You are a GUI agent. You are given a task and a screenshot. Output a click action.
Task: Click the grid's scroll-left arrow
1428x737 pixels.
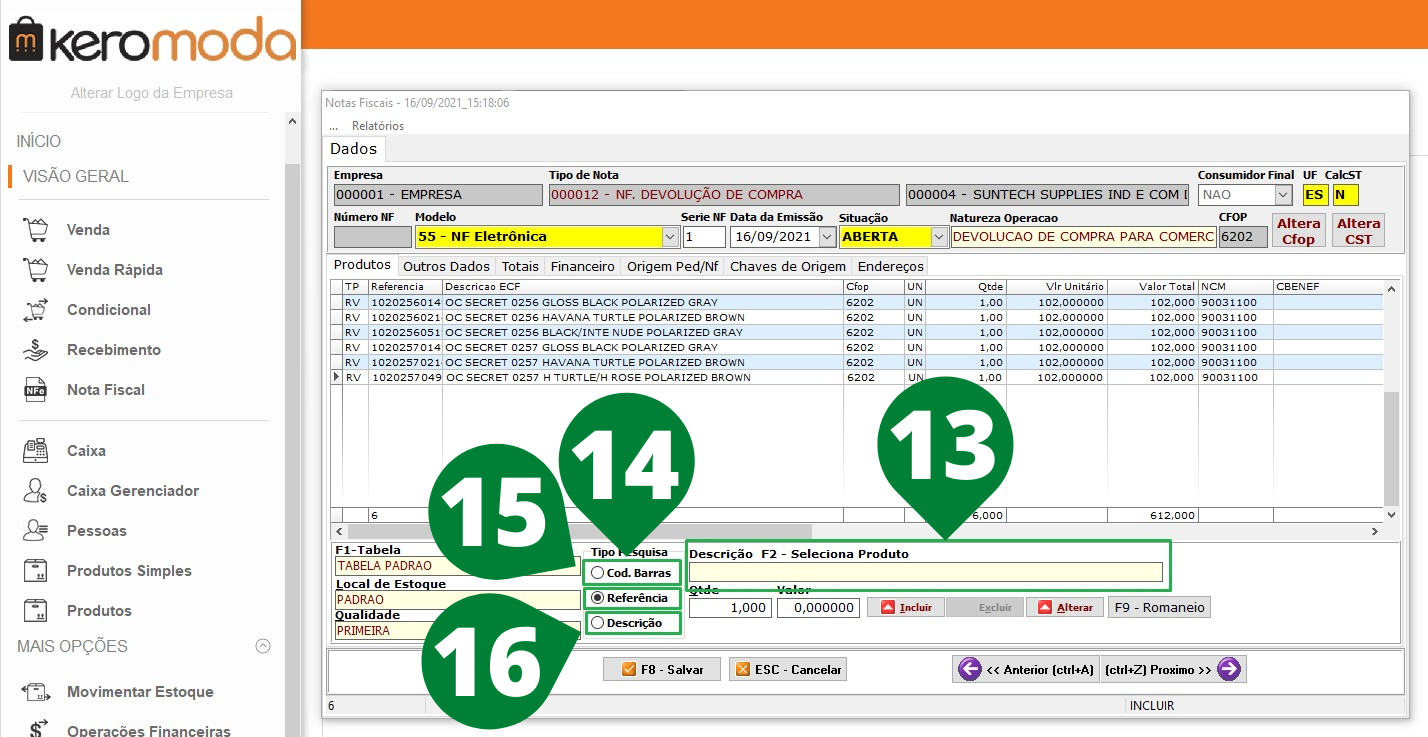[x=338, y=531]
